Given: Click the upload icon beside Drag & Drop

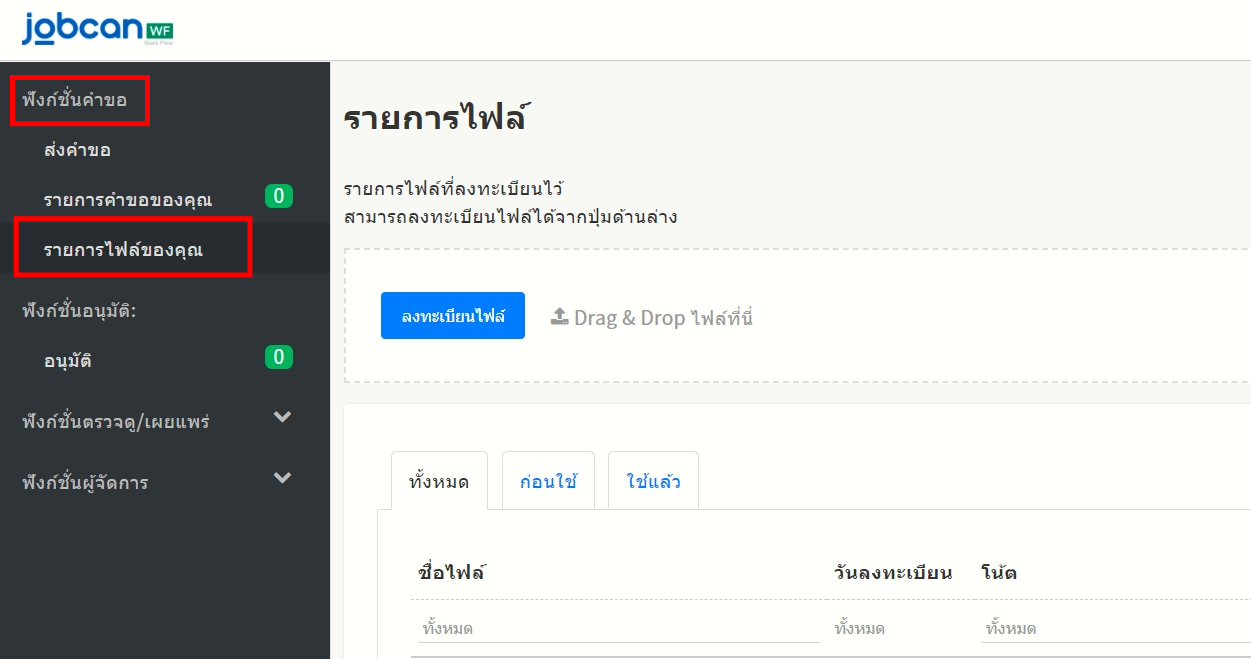Looking at the screenshot, I should [x=560, y=317].
